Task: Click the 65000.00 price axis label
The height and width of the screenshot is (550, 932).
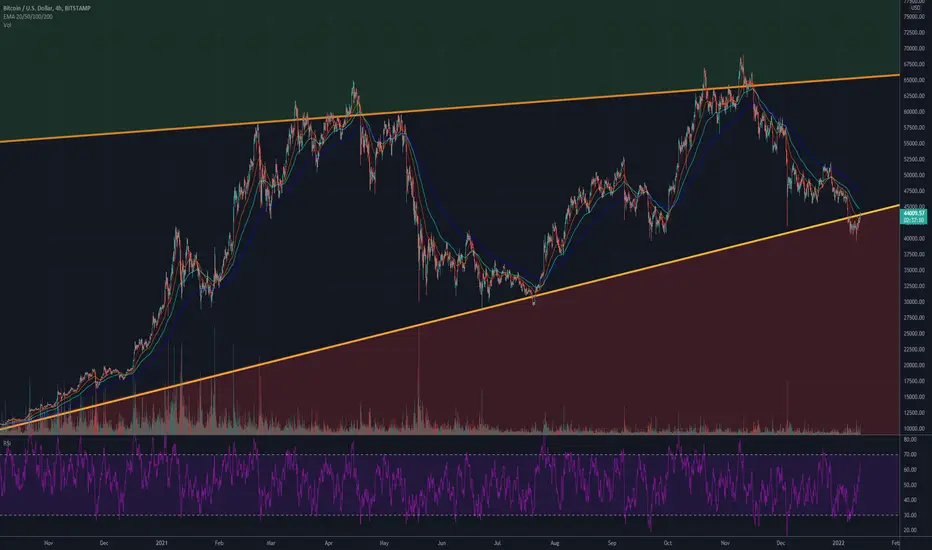Action: [x=914, y=80]
